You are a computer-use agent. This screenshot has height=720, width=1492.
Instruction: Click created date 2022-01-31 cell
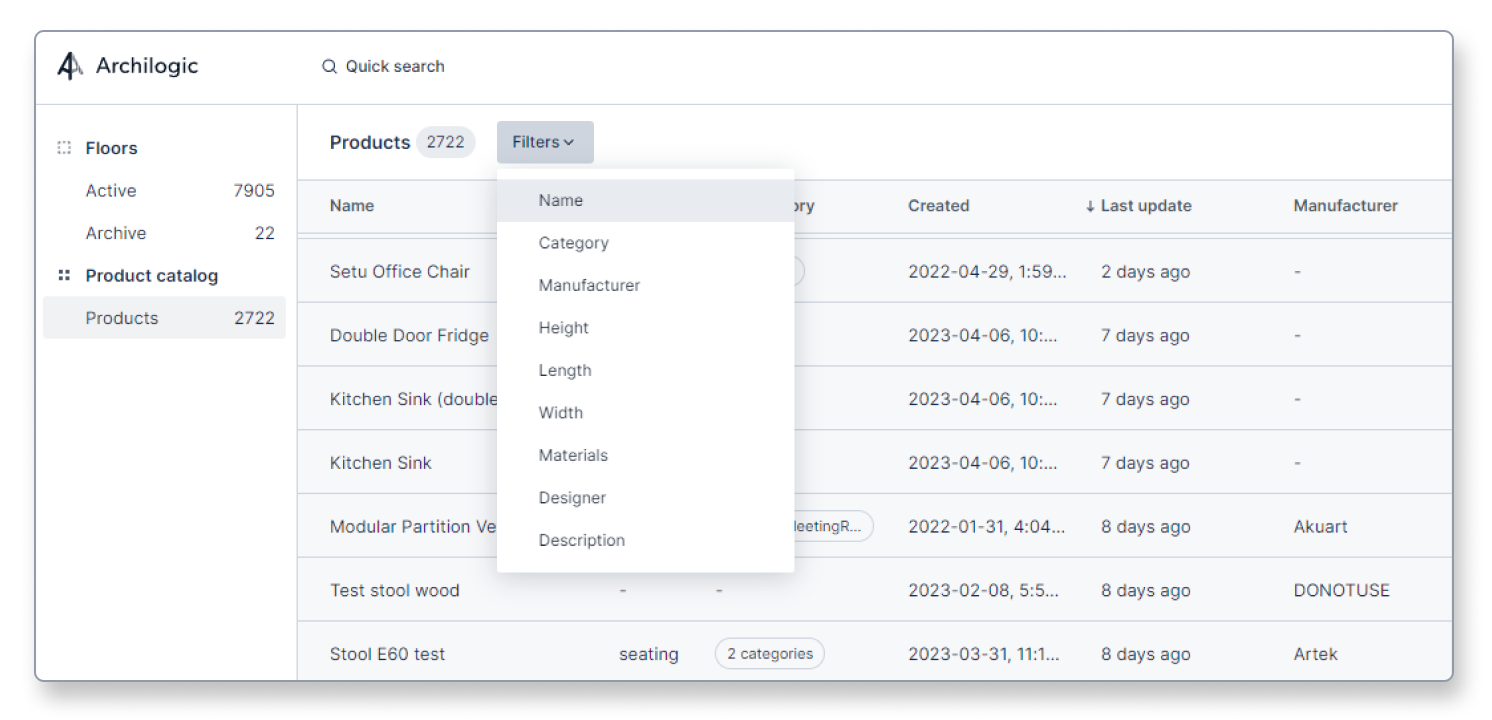tap(987, 526)
